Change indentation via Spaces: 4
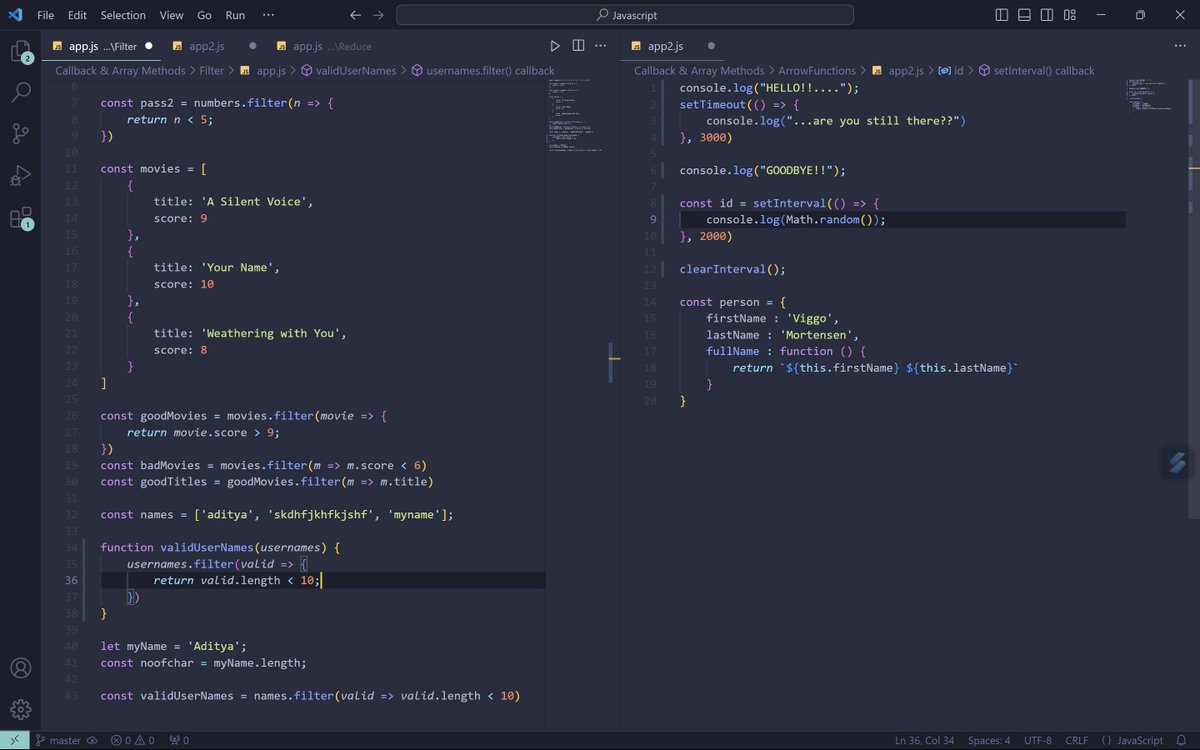1200x750 pixels. [989, 740]
